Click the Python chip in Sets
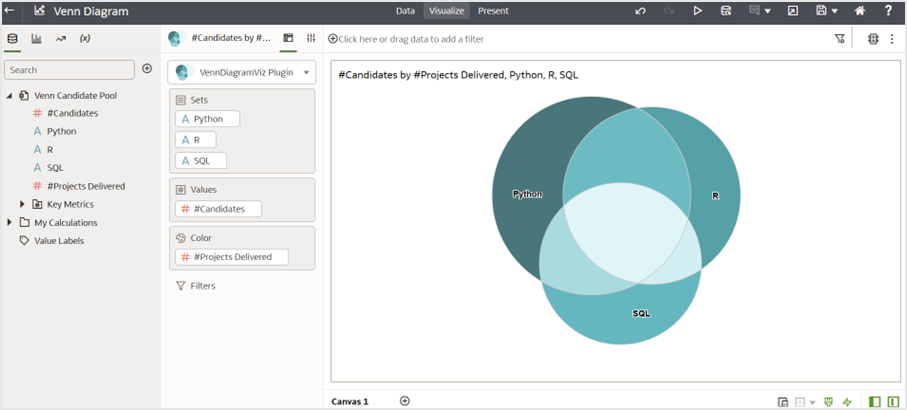 tap(208, 119)
